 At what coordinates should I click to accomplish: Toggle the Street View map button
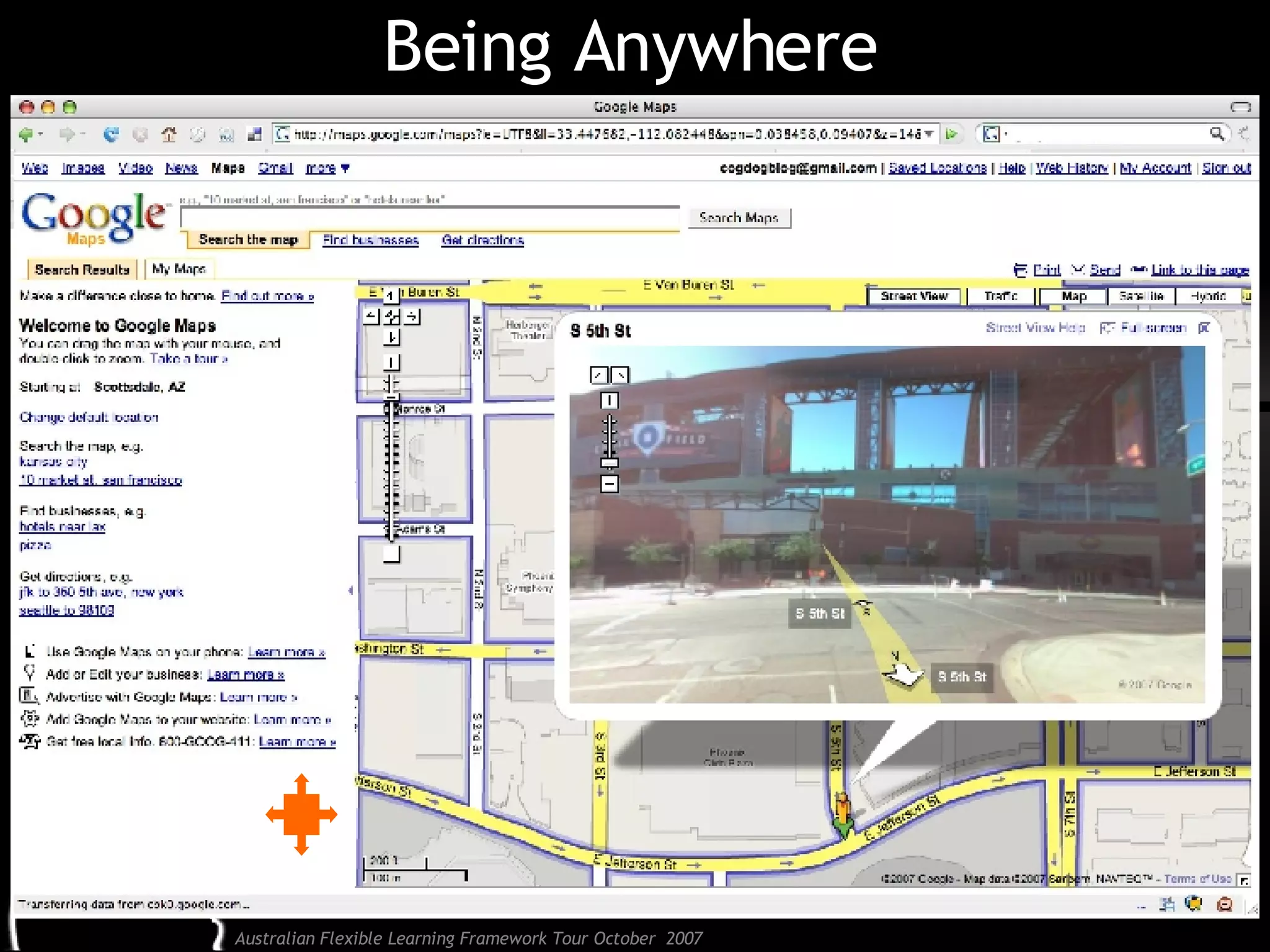913,296
